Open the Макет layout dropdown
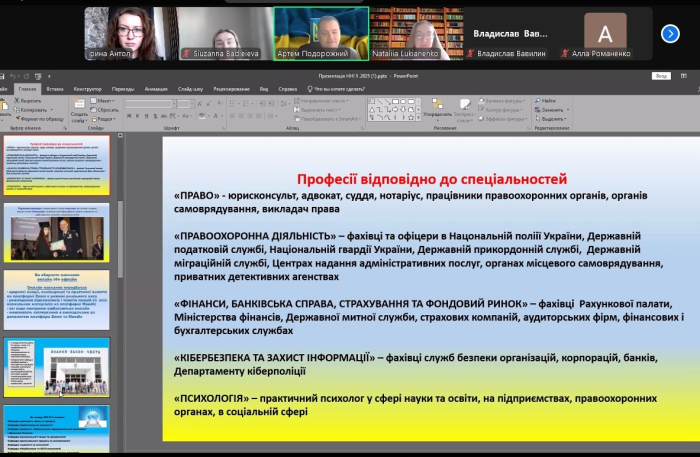The image size is (700, 457). 103,100
